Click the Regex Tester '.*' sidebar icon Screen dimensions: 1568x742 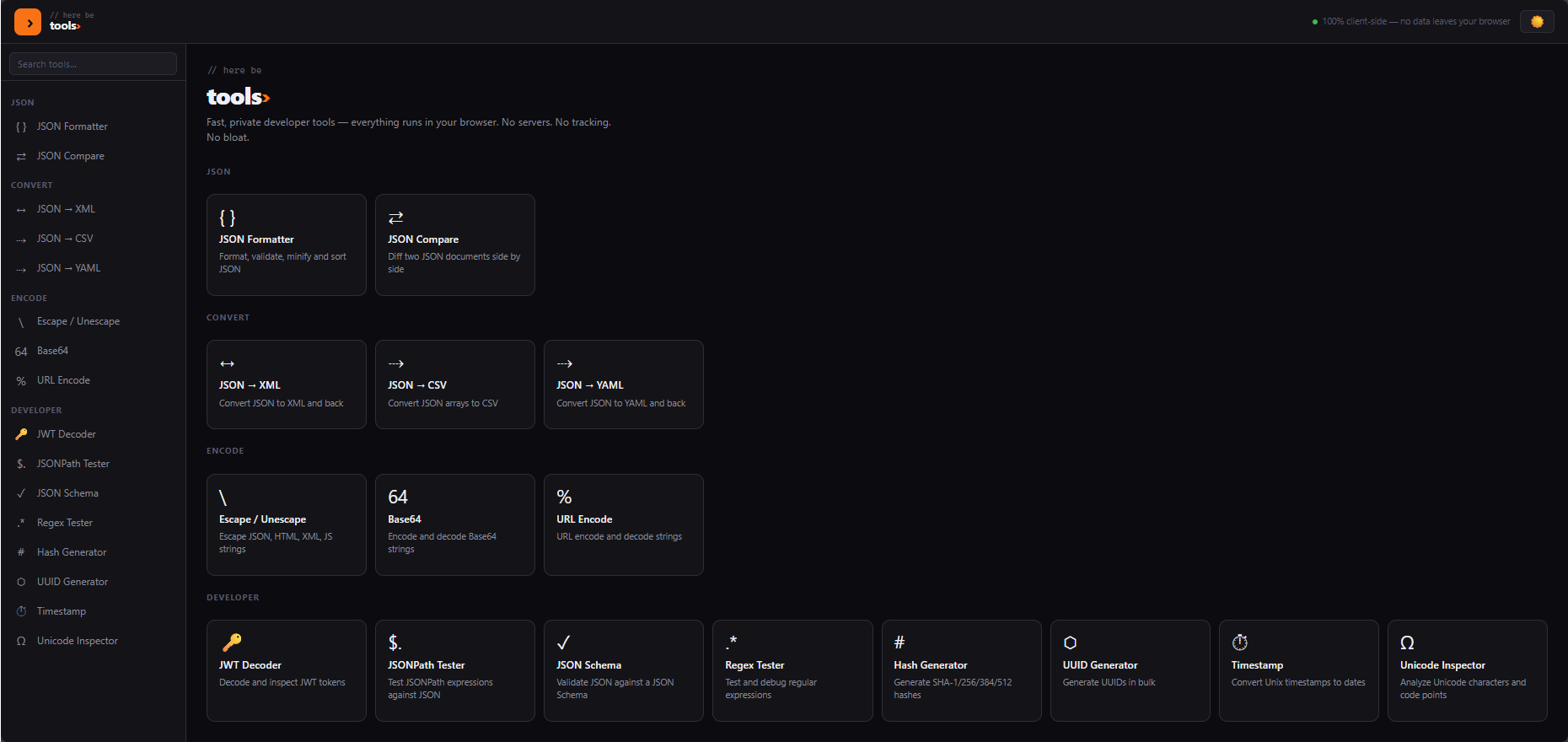pos(21,523)
